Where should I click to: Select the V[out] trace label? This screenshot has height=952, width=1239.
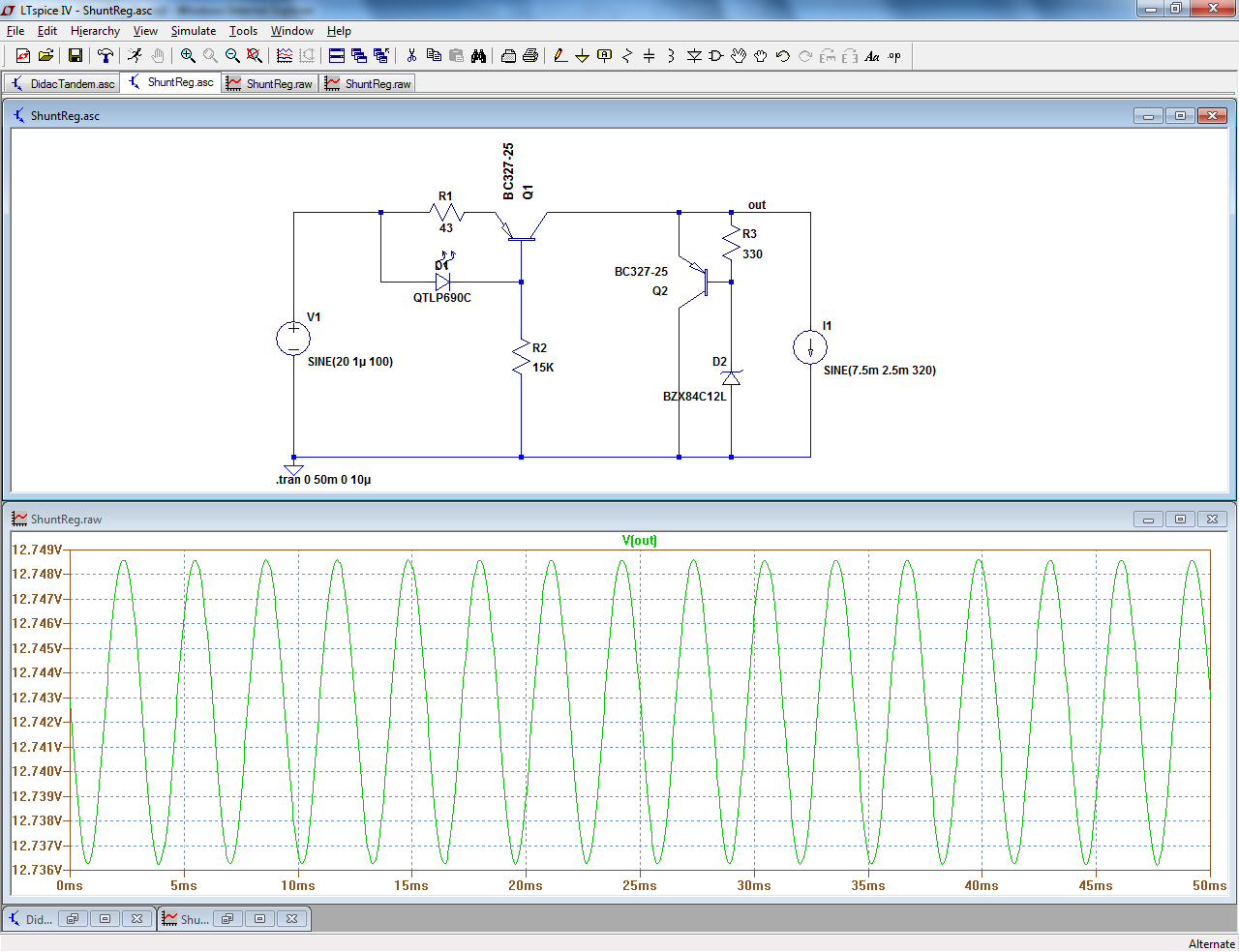coord(639,541)
